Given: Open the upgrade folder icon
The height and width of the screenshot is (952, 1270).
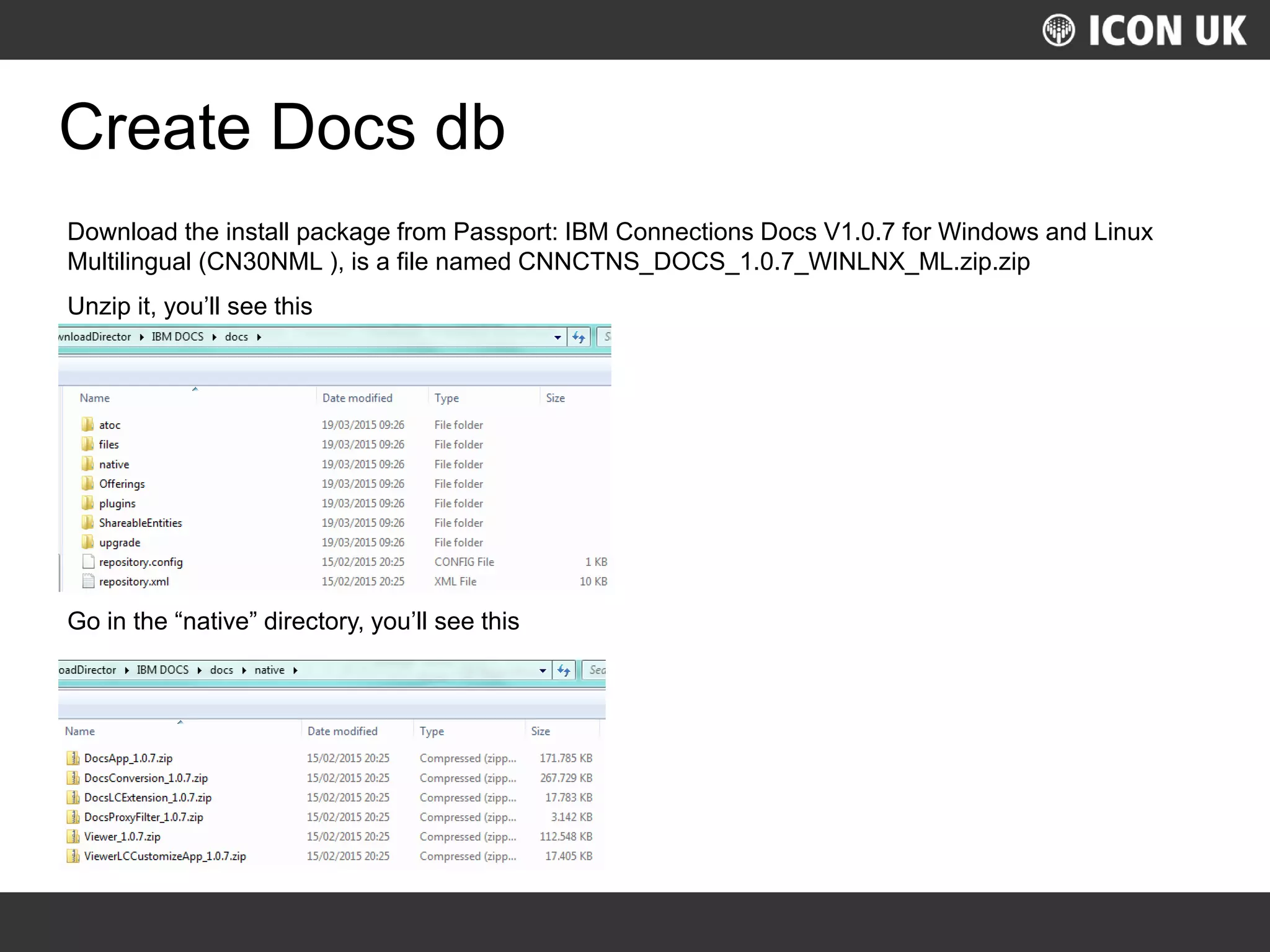Looking at the screenshot, I should (87, 542).
